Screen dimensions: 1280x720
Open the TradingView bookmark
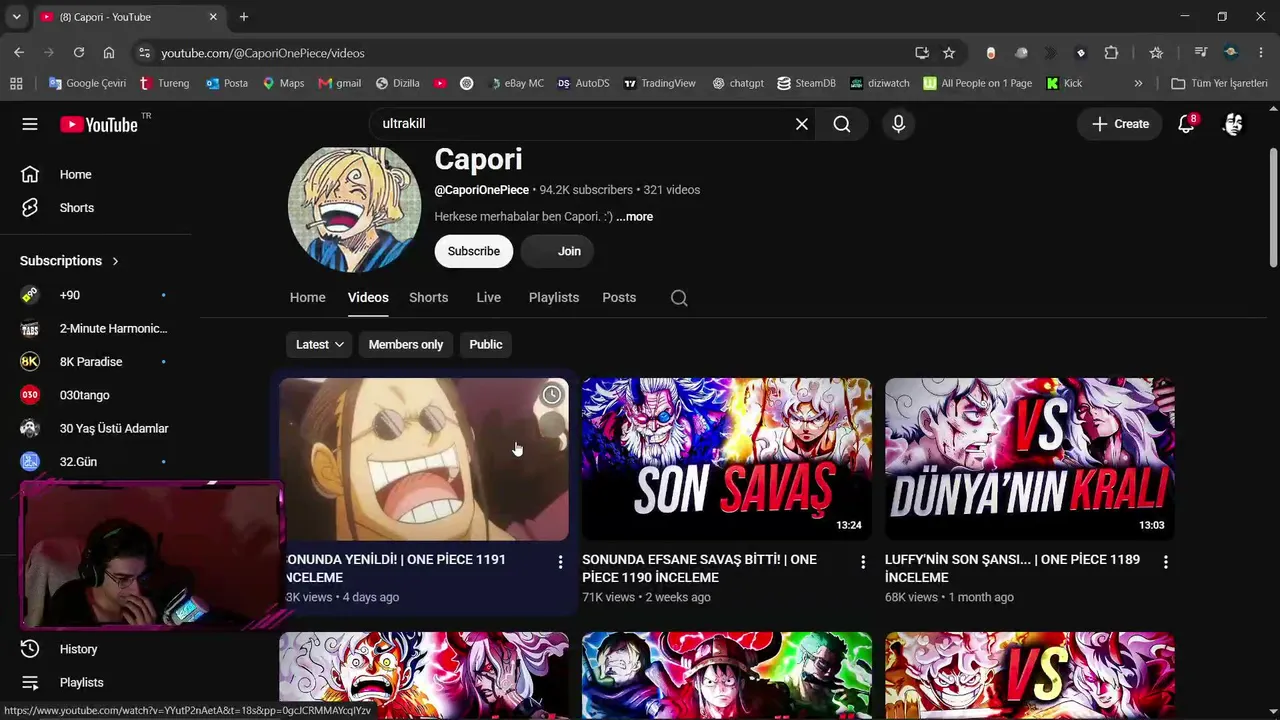tap(659, 84)
